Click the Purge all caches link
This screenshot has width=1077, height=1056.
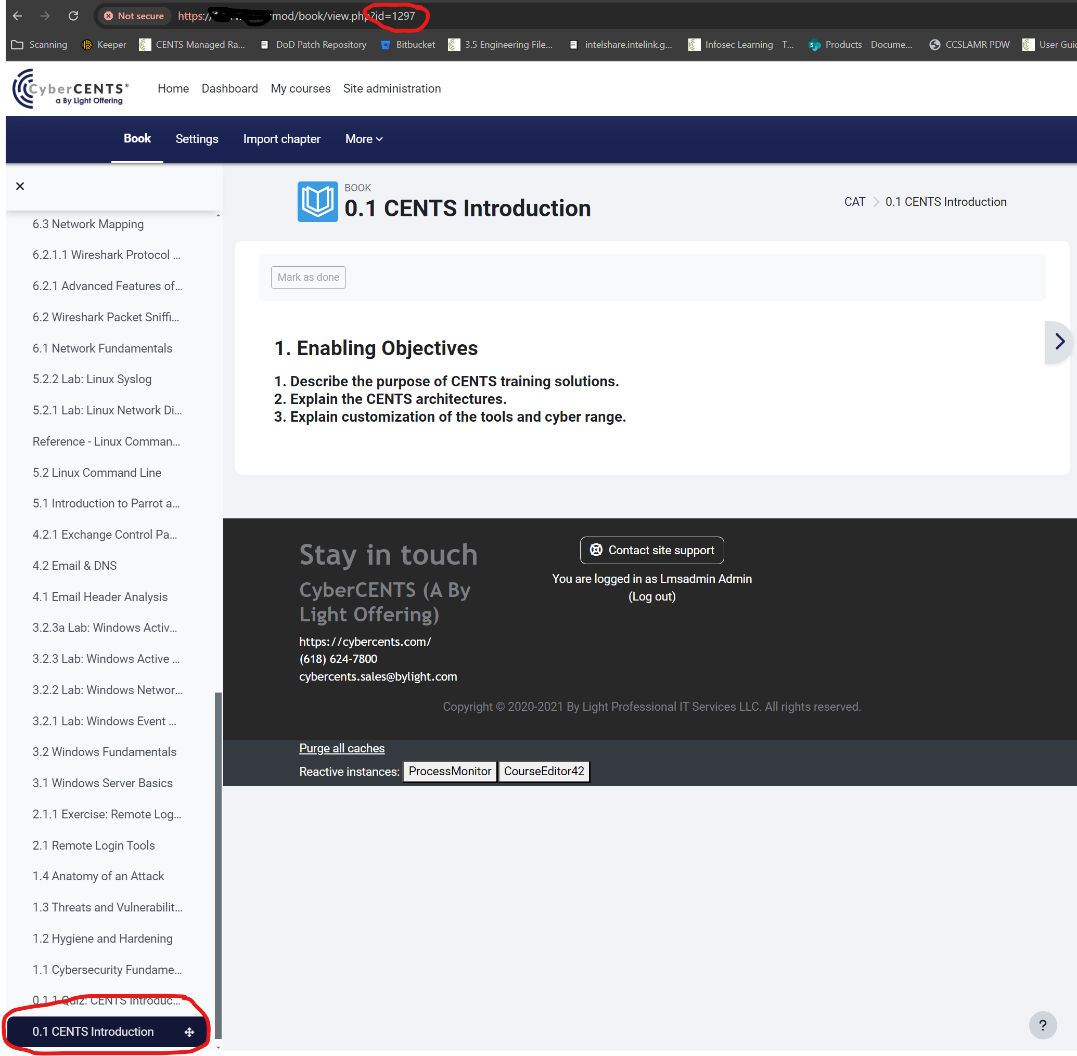tap(341, 748)
